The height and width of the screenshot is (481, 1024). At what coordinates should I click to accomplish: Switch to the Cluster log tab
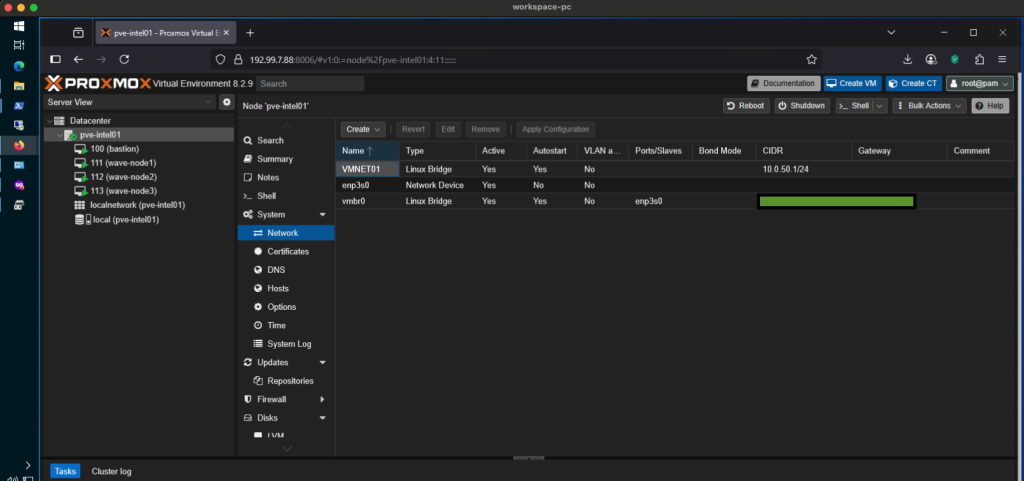pyautogui.click(x=111, y=471)
